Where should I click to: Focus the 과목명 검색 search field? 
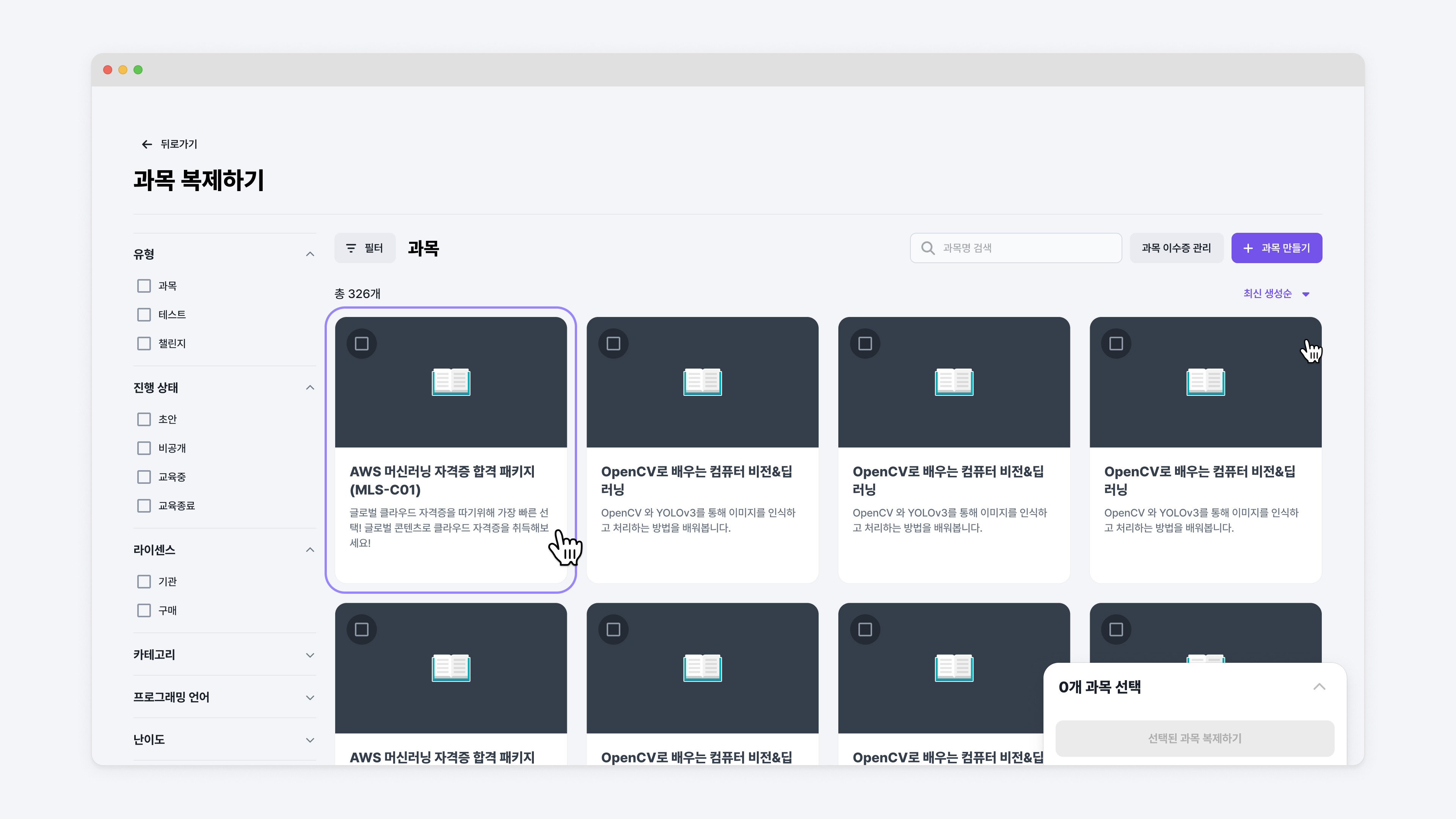click(x=1016, y=248)
